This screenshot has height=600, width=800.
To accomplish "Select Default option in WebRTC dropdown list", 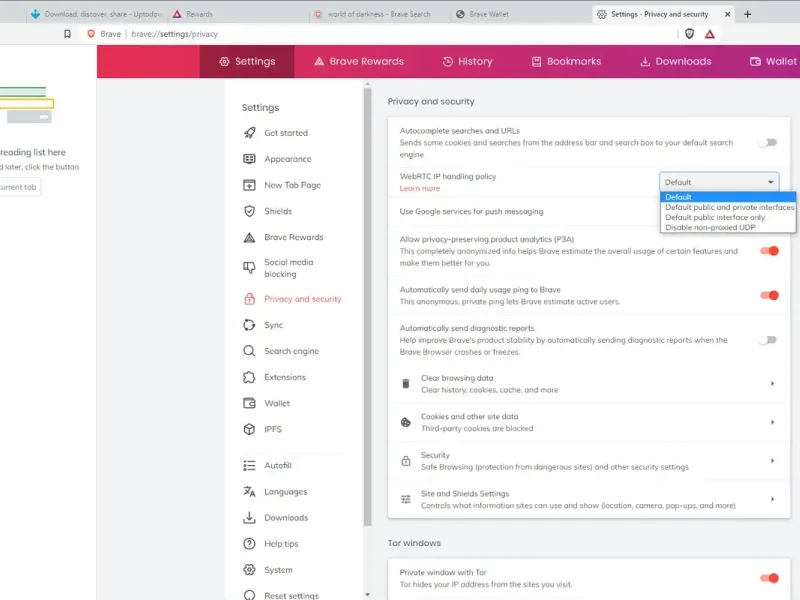I will [728, 197].
